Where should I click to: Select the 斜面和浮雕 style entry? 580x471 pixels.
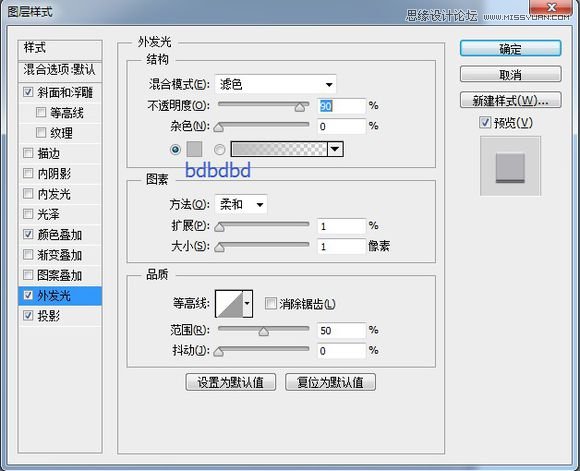pos(65,92)
